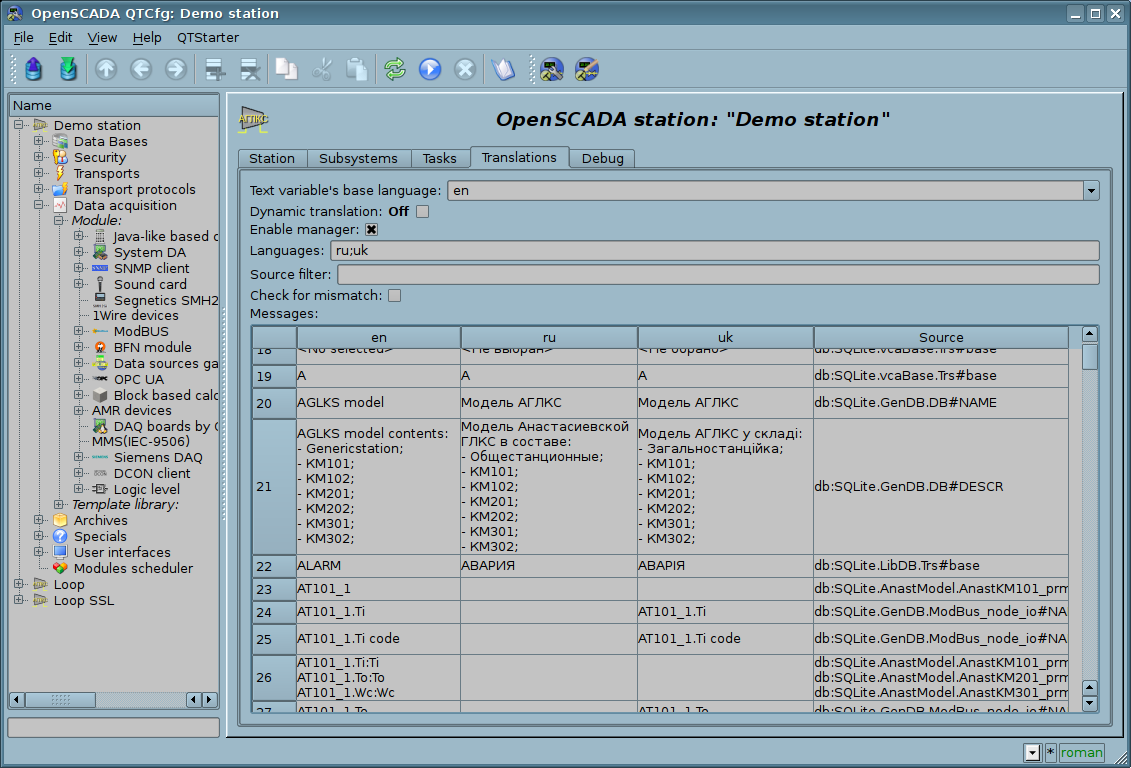Click the Security tree icon
1131x768 pixels.
60,157
